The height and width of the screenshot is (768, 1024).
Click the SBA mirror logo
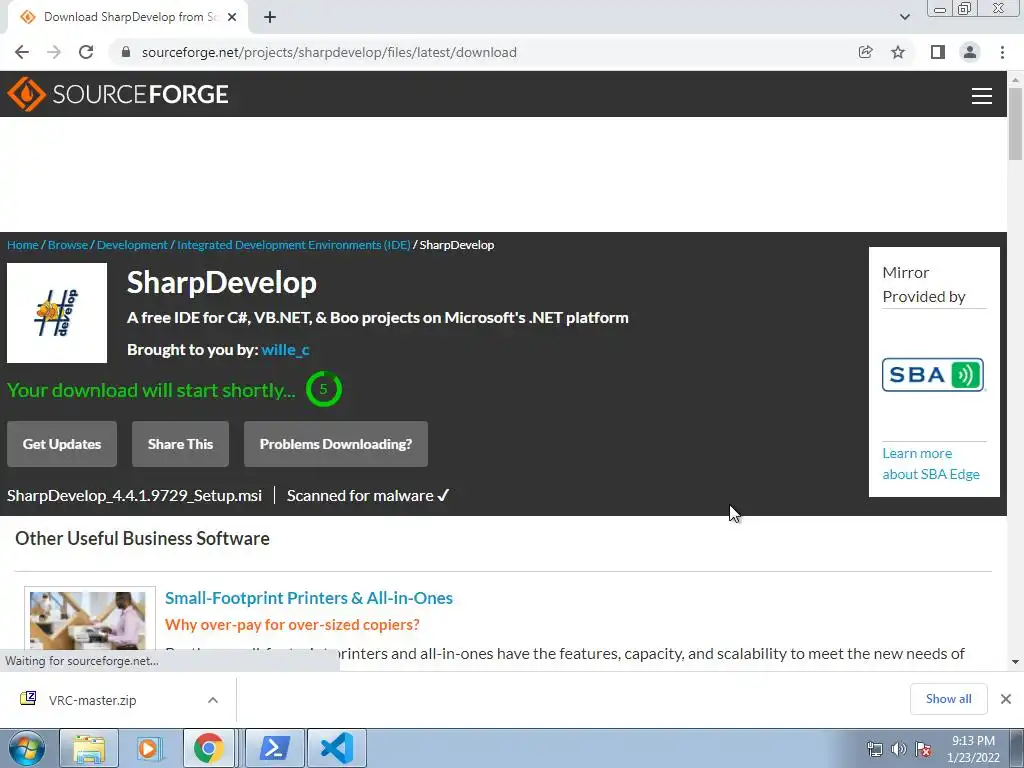[x=933, y=375]
